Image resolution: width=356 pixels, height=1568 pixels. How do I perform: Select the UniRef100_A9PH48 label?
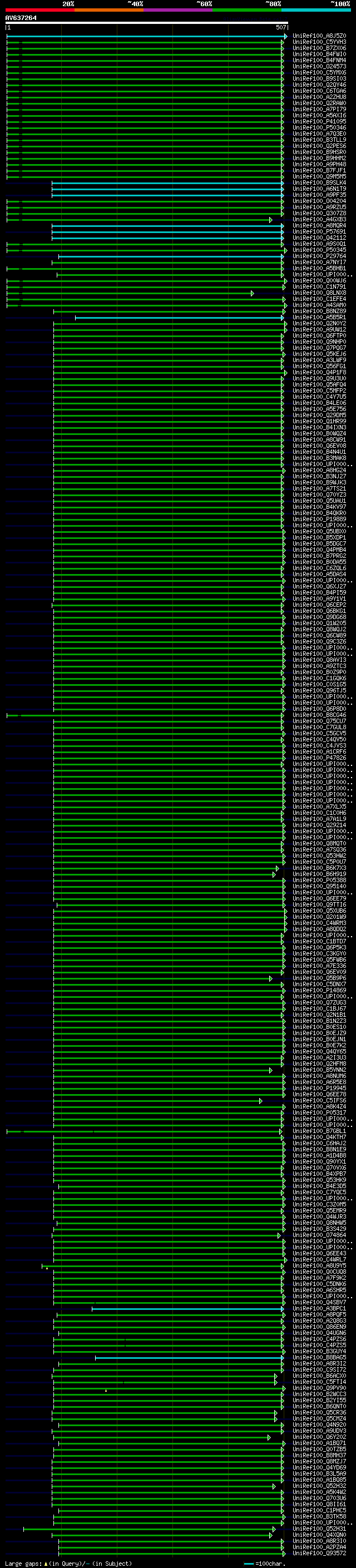coord(319,164)
